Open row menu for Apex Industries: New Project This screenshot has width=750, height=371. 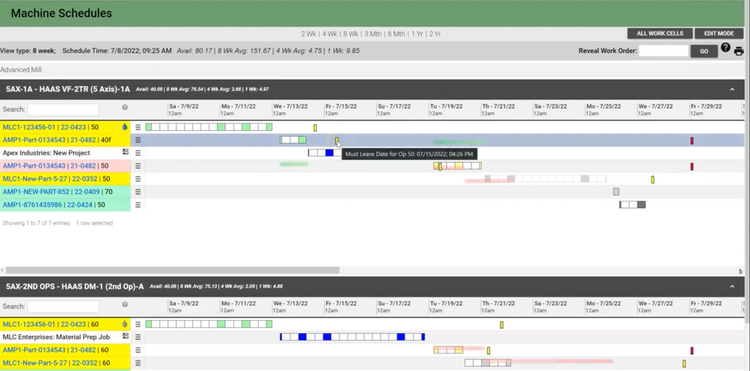[138, 153]
